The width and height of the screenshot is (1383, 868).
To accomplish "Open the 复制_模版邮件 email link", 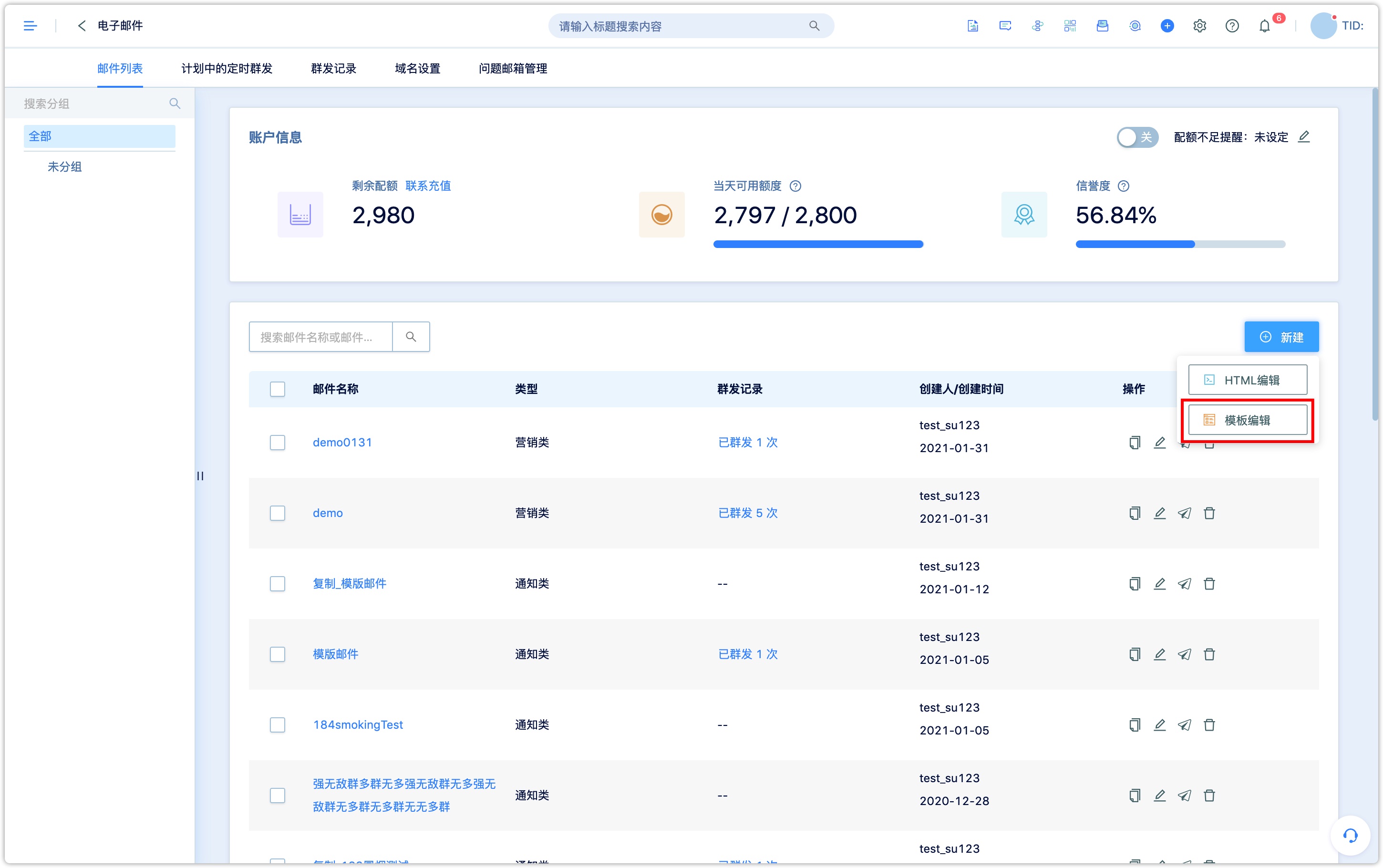I will point(350,584).
